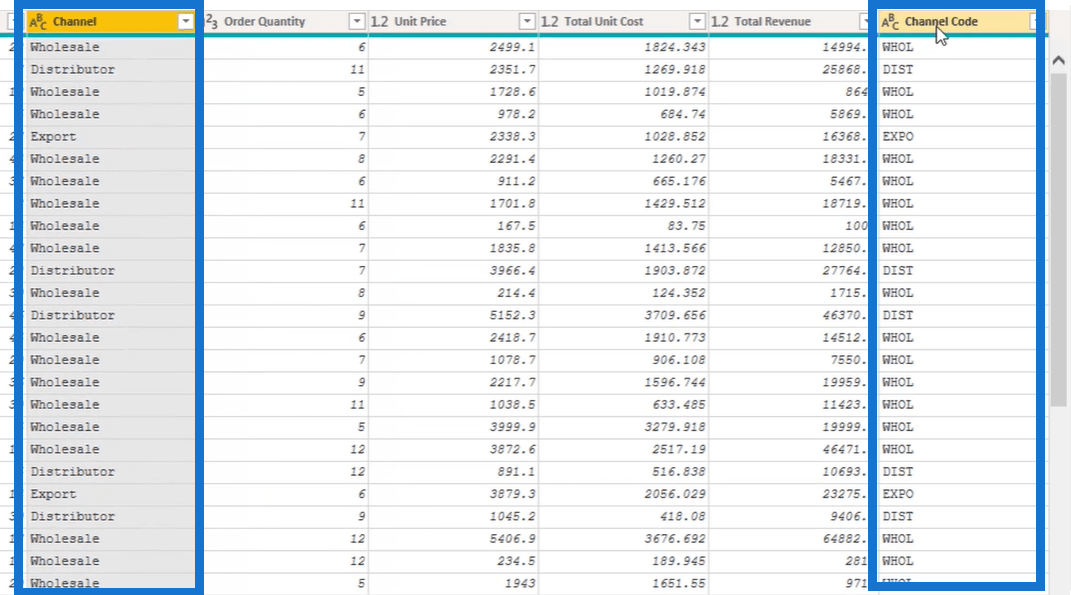Click Unit Price cell 167.5
The width and height of the screenshot is (1071, 595).
point(454,226)
